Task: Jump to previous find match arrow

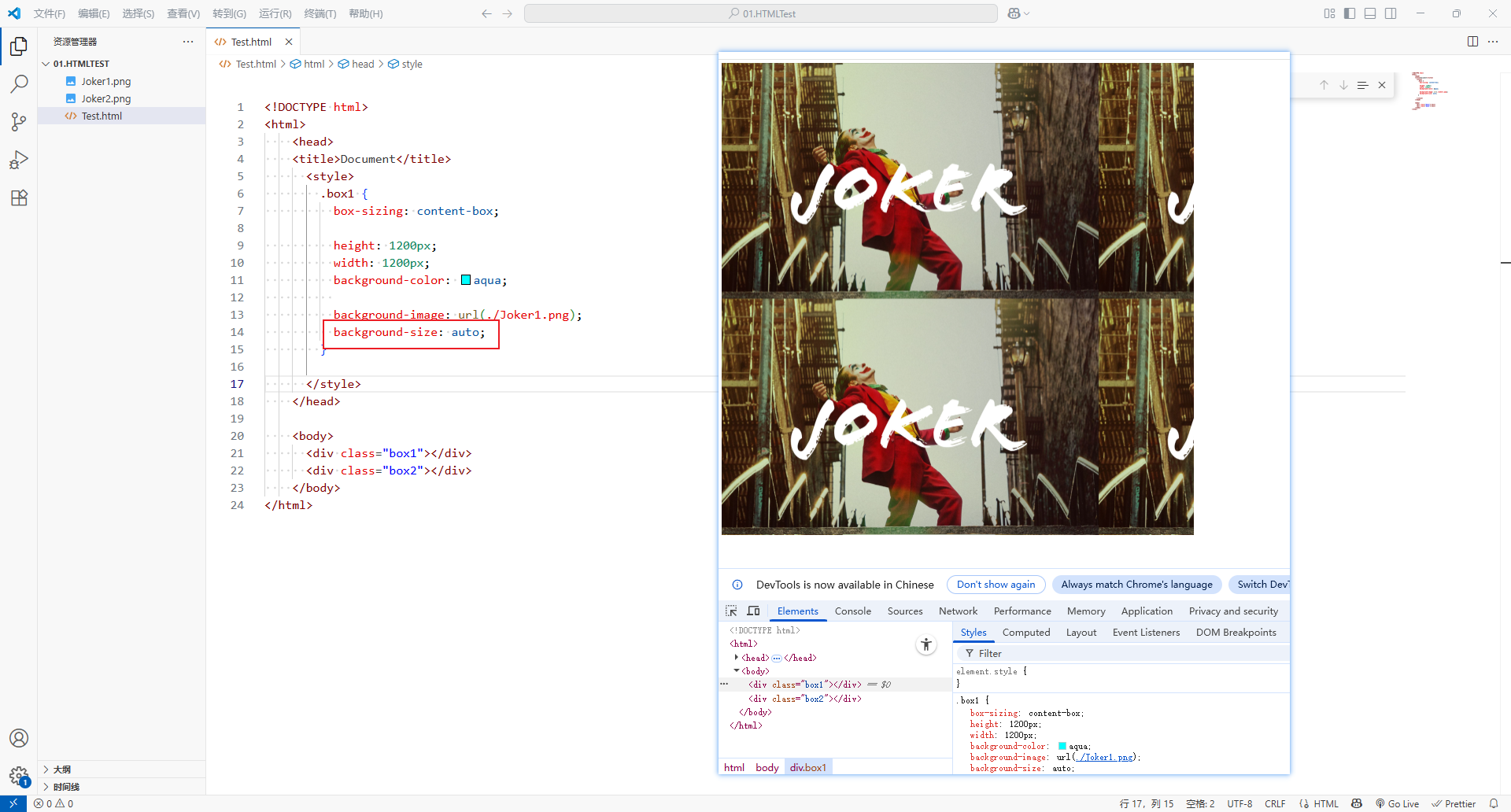Action: [x=1324, y=85]
